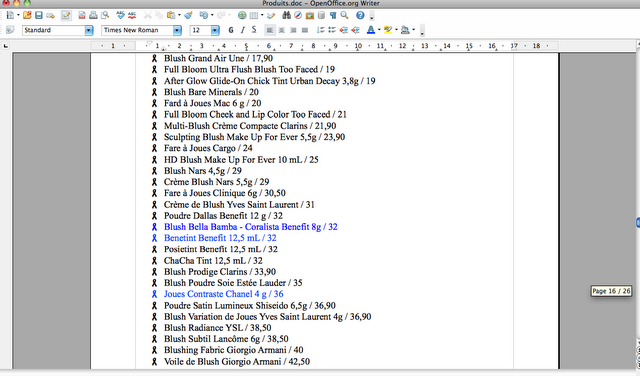Viewport: 640px width, 376px height.
Task: Toggle Nonprinting Characters pilcrow icon
Action: point(333,16)
